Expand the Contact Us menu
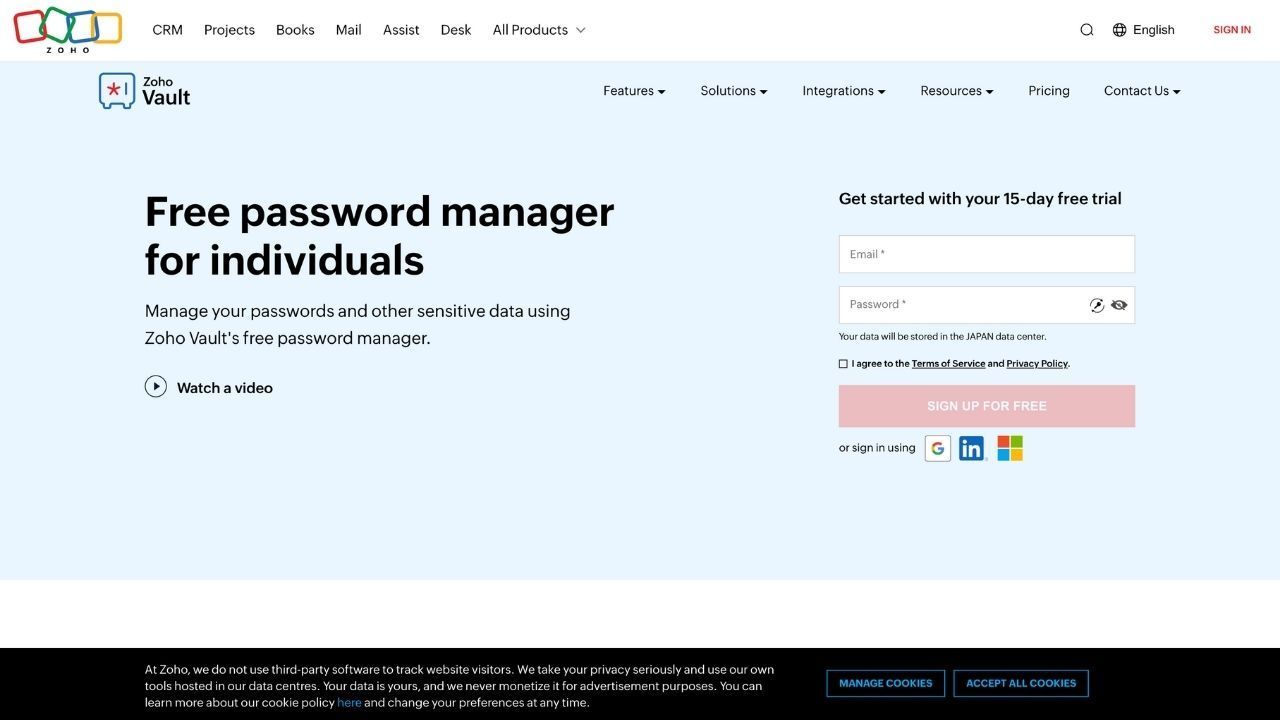This screenshot has width=1280, height=720. tap(1142, 91)
